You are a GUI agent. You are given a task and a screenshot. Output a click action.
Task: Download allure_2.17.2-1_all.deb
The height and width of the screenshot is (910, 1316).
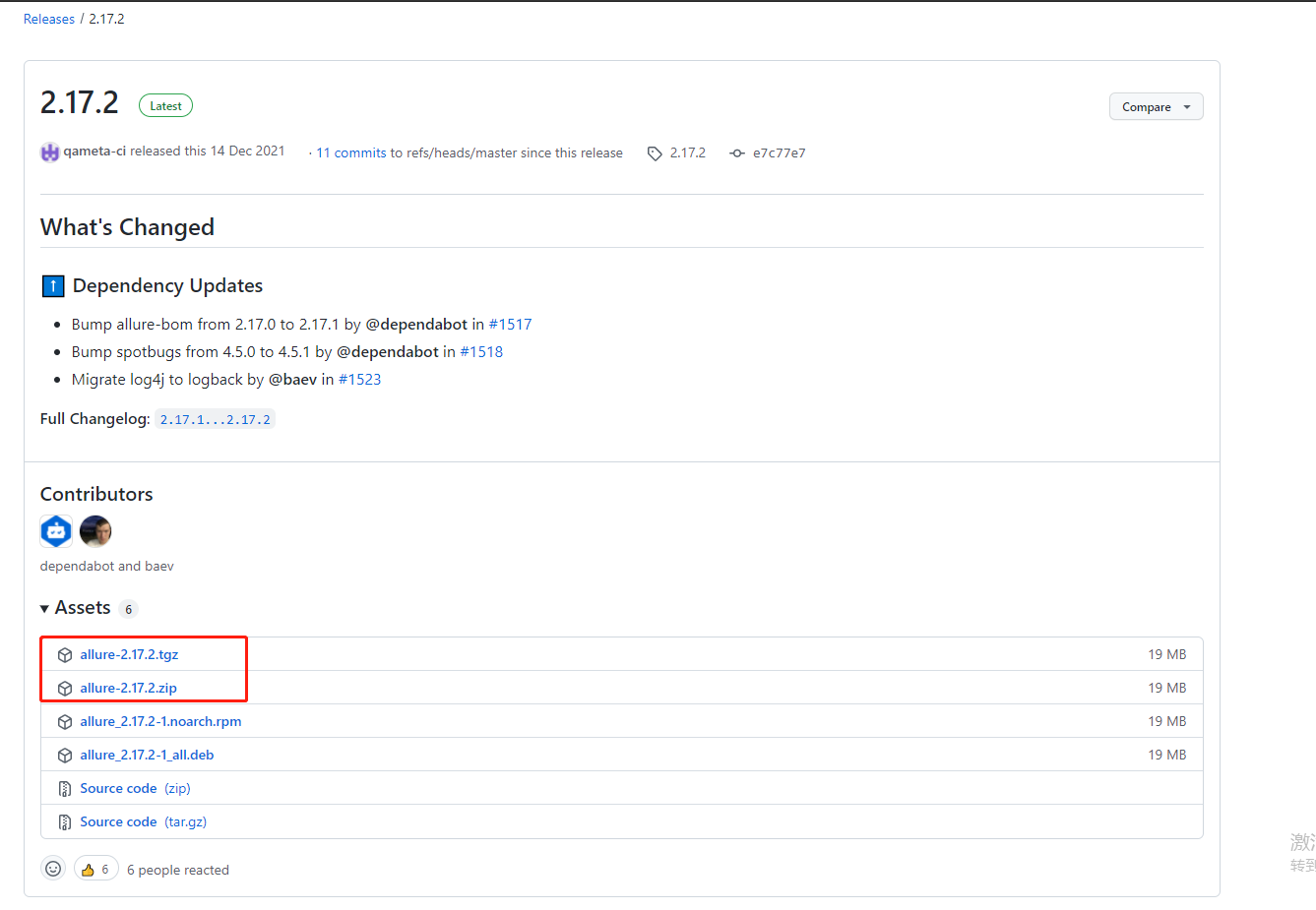point(147,755)
